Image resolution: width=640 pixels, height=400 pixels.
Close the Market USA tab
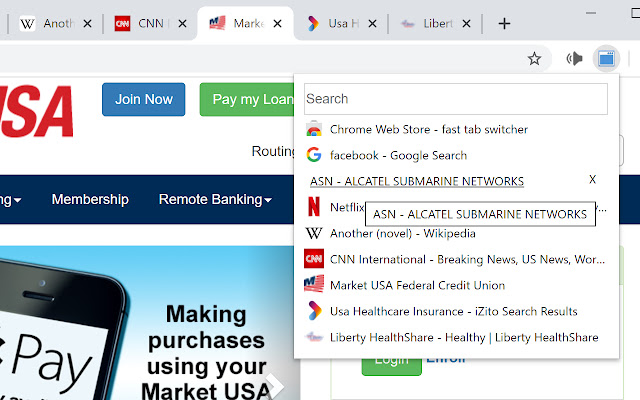click(x=277, y=24)
